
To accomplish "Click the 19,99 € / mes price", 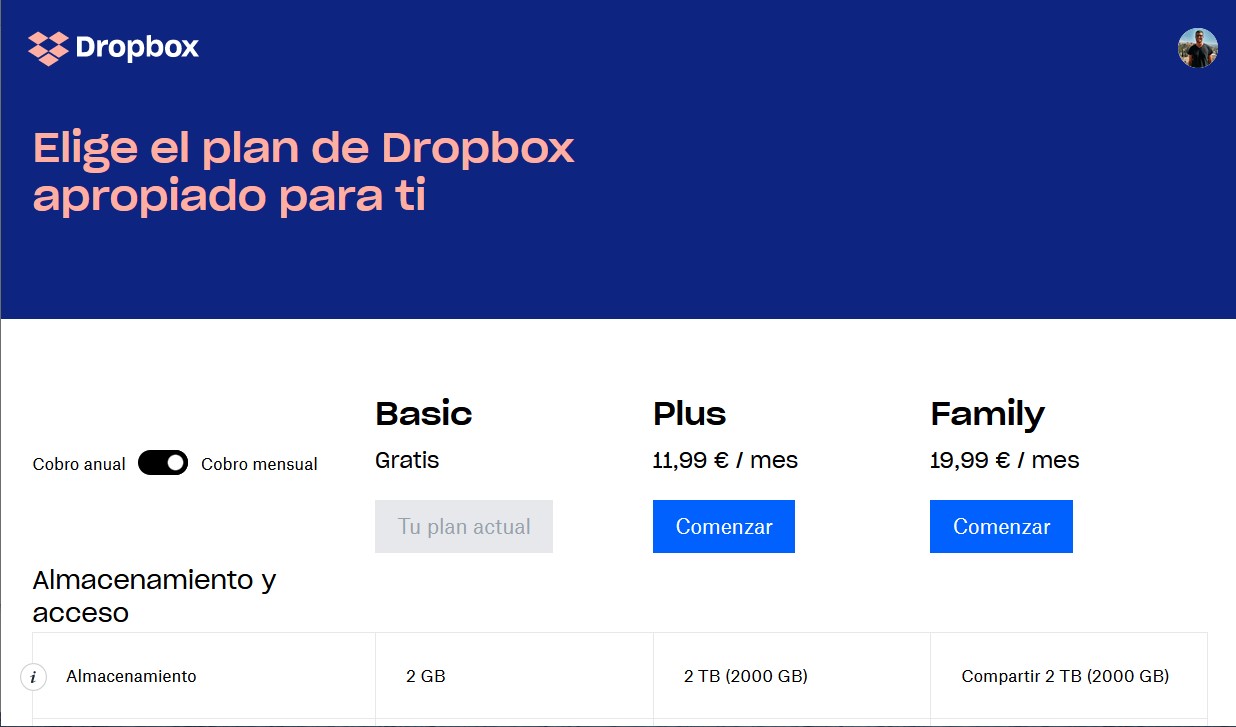I will (1004, 461).
